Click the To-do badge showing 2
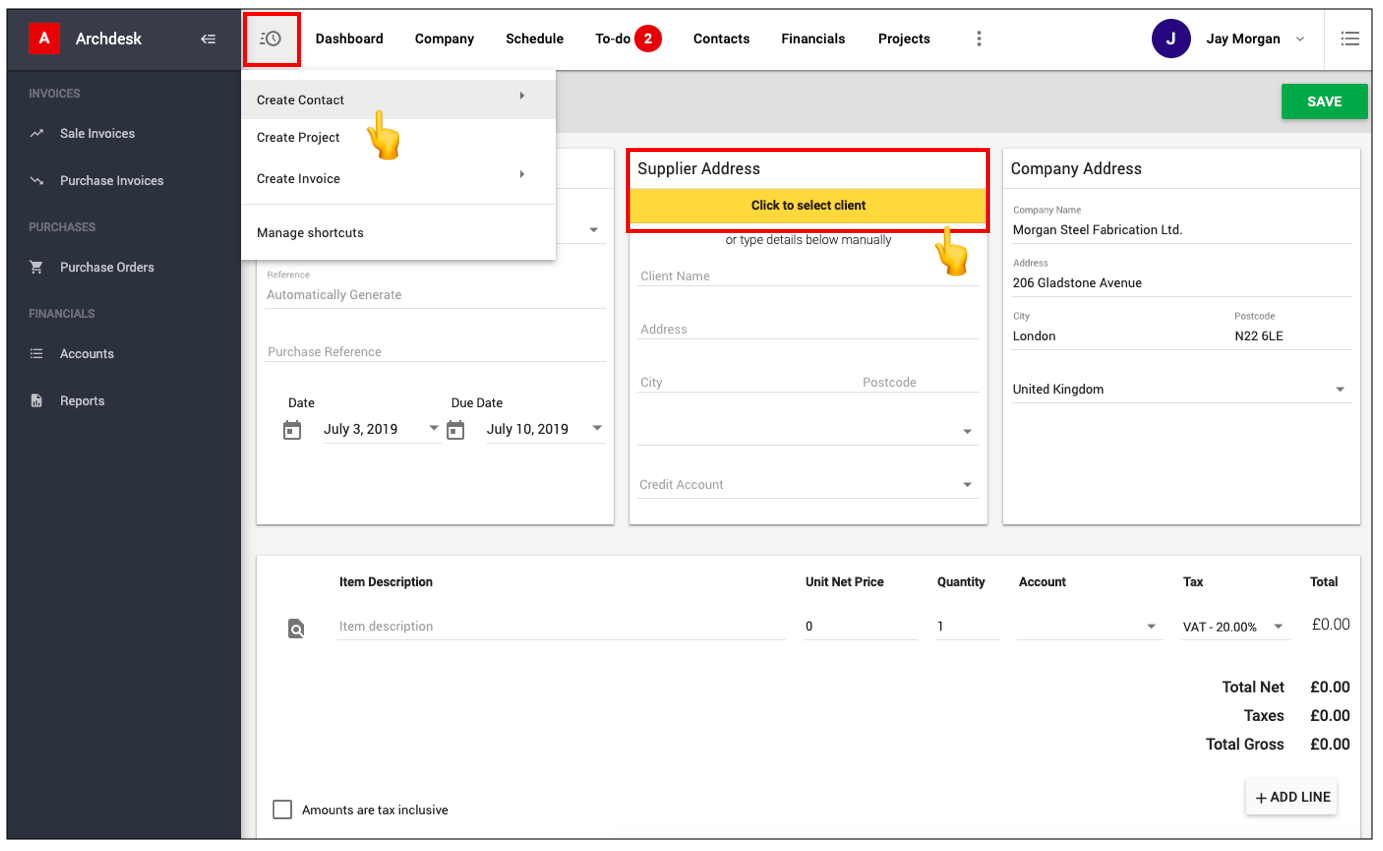 point(648,39)
